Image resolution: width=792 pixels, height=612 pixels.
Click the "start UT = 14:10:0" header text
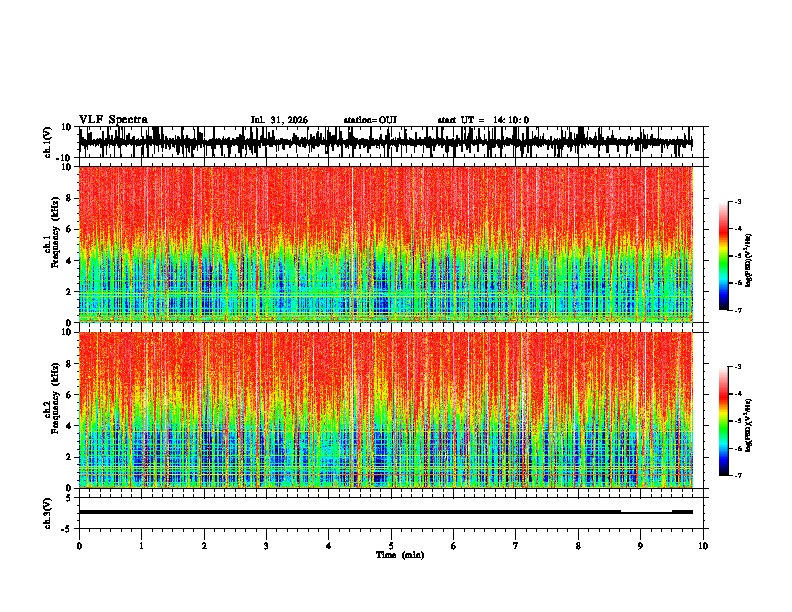click(483, 120)
